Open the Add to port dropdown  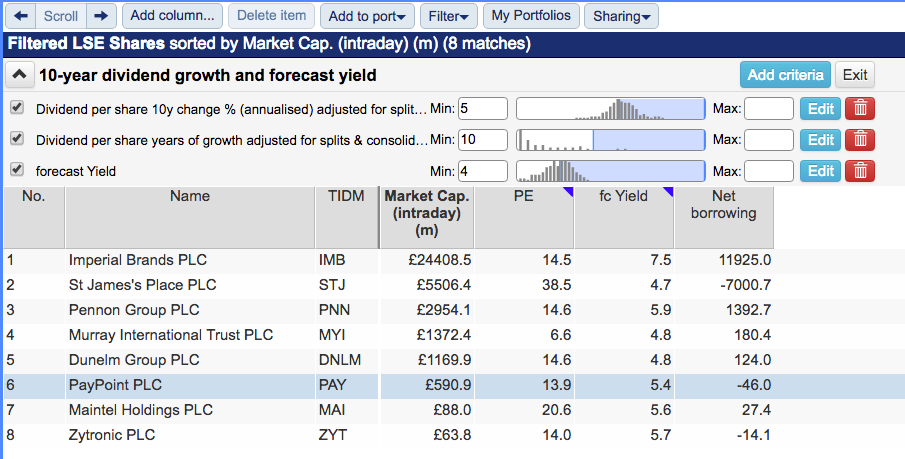pyautogui.click(x=367, y=16)
